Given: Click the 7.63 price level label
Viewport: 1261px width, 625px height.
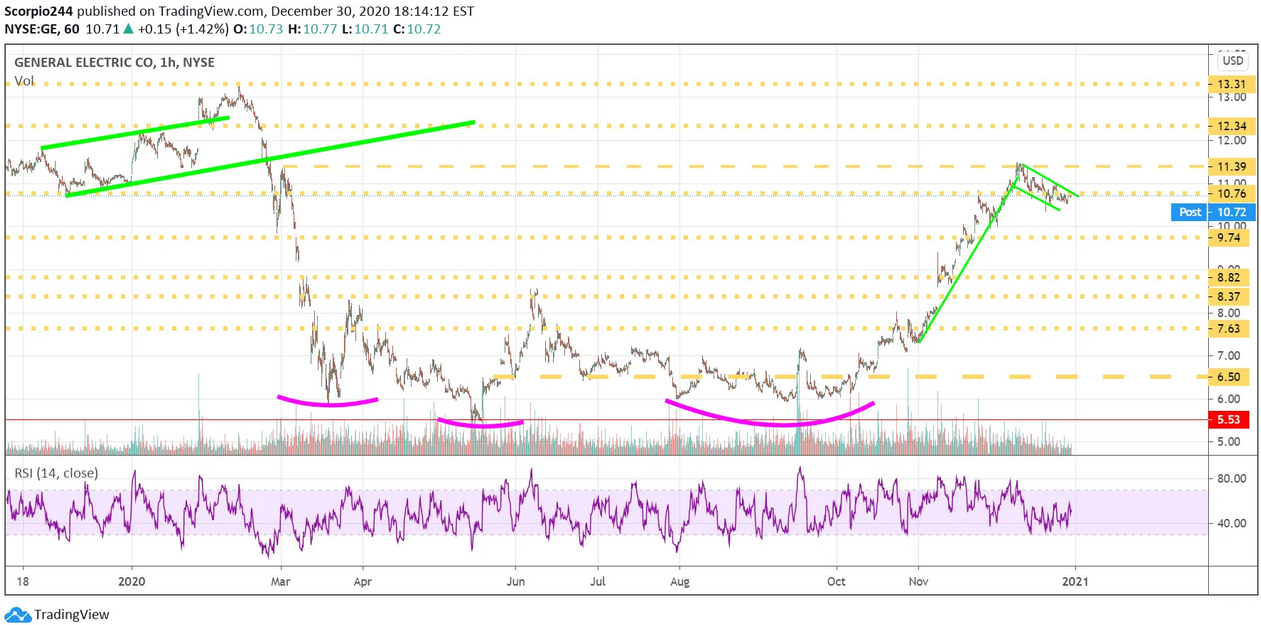Looking at the screenshot, I should coord(1229,328).
